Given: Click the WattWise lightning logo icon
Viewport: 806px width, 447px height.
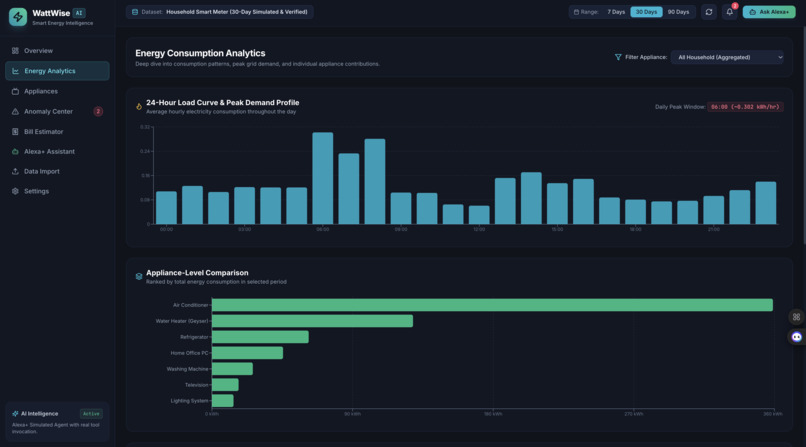Looking at the screenshot, I should pyautogui.click(x=18, y=17).
